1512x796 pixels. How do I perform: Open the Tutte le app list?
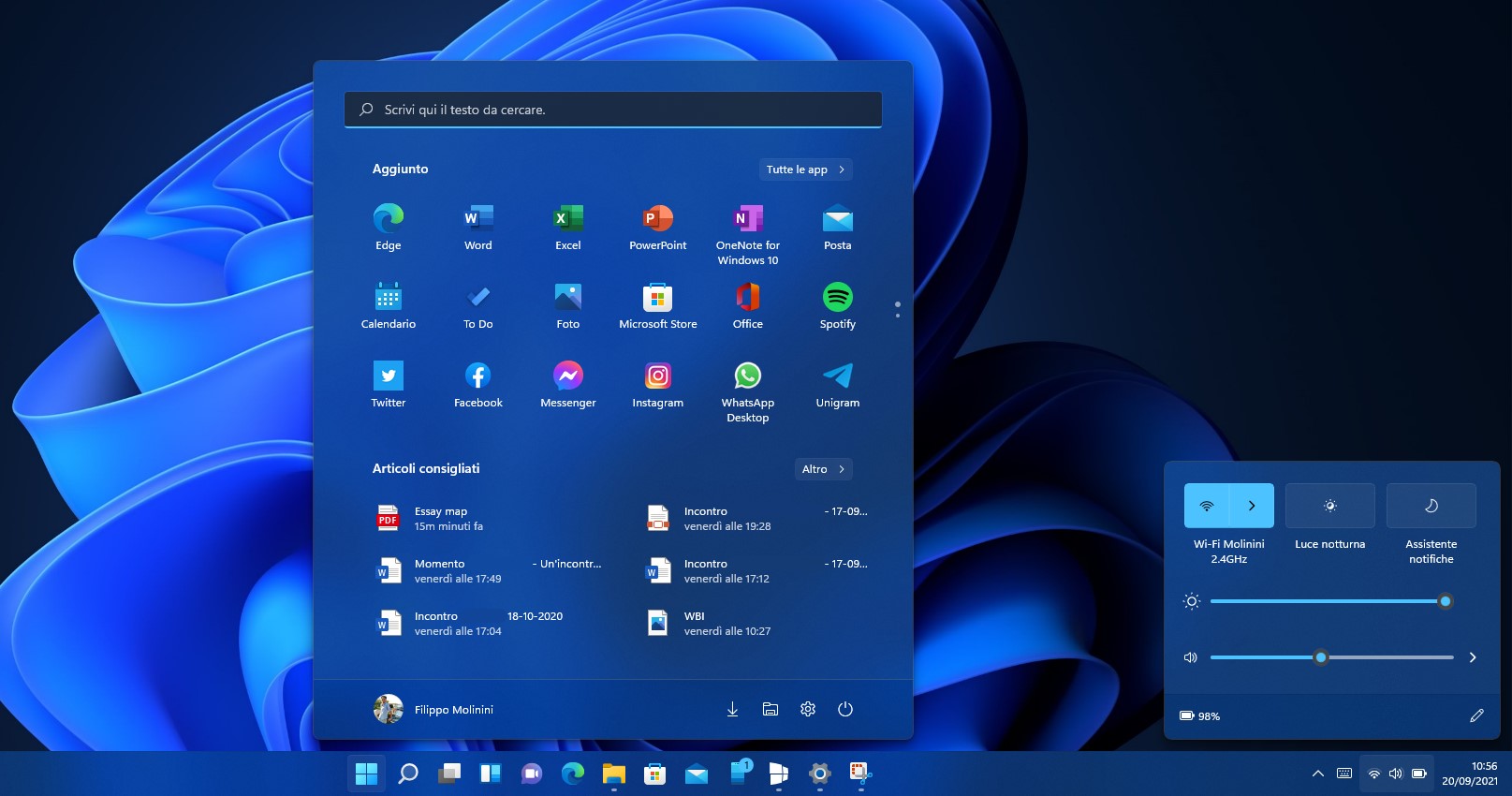[806, 170]
